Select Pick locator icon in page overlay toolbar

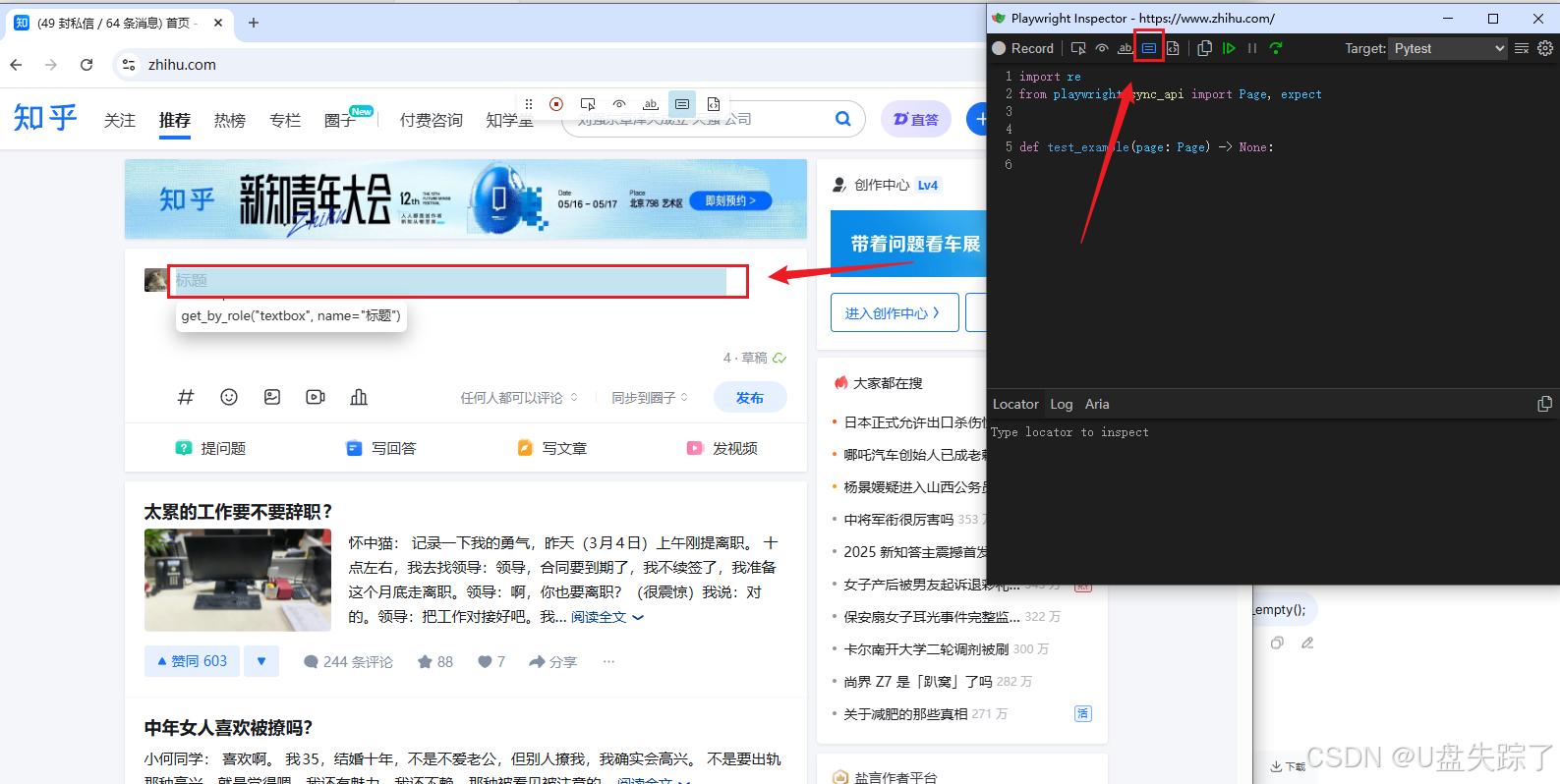[x=588, y=104]
